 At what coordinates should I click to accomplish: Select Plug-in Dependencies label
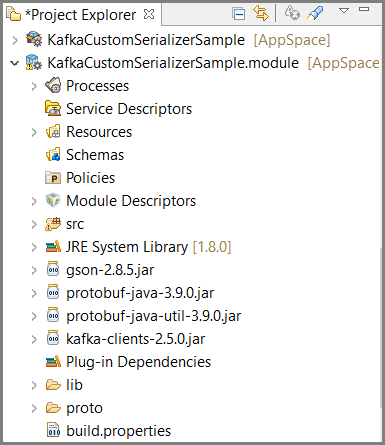tap(139, 362)
